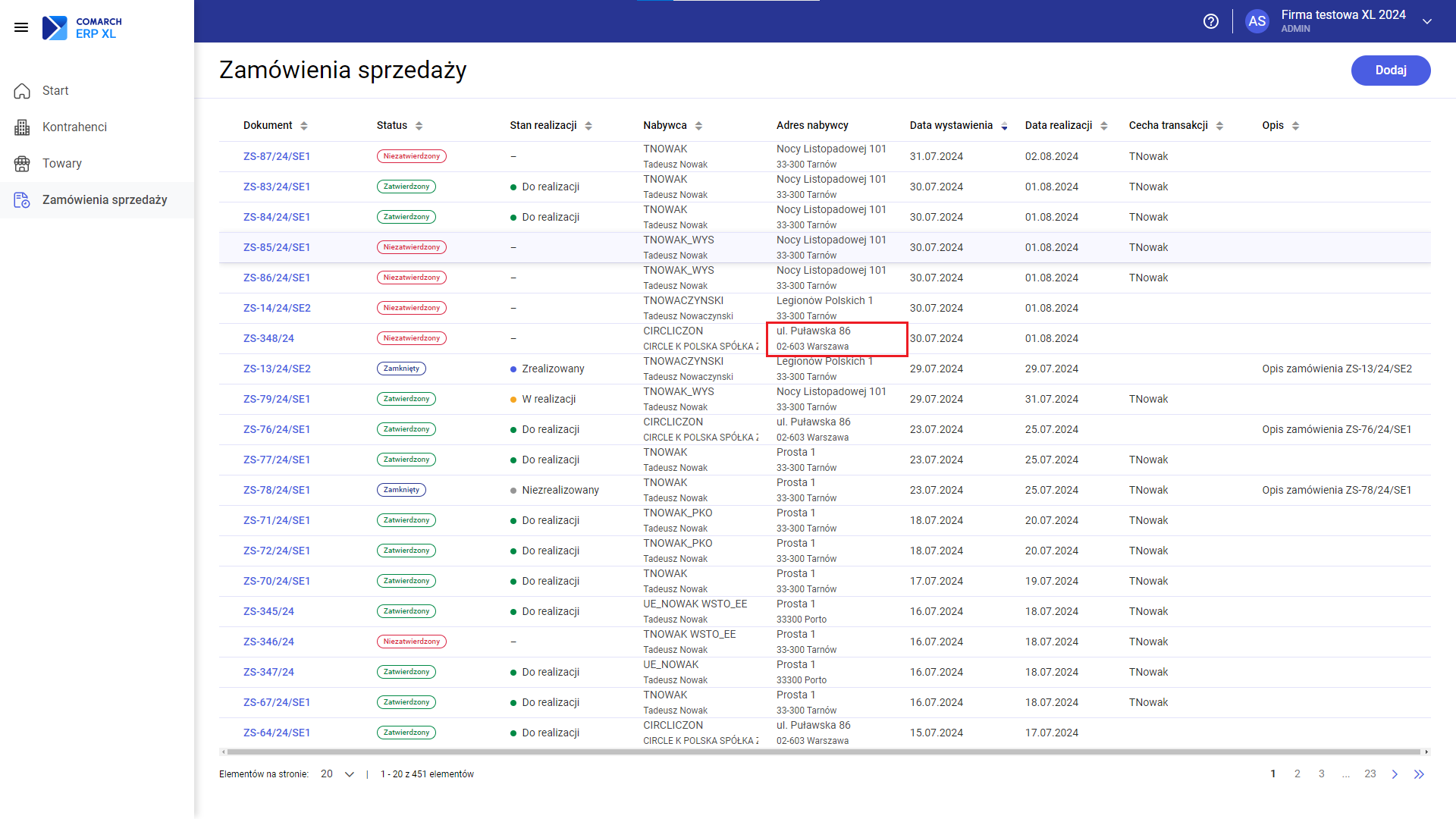Click current page 1

1272,774
